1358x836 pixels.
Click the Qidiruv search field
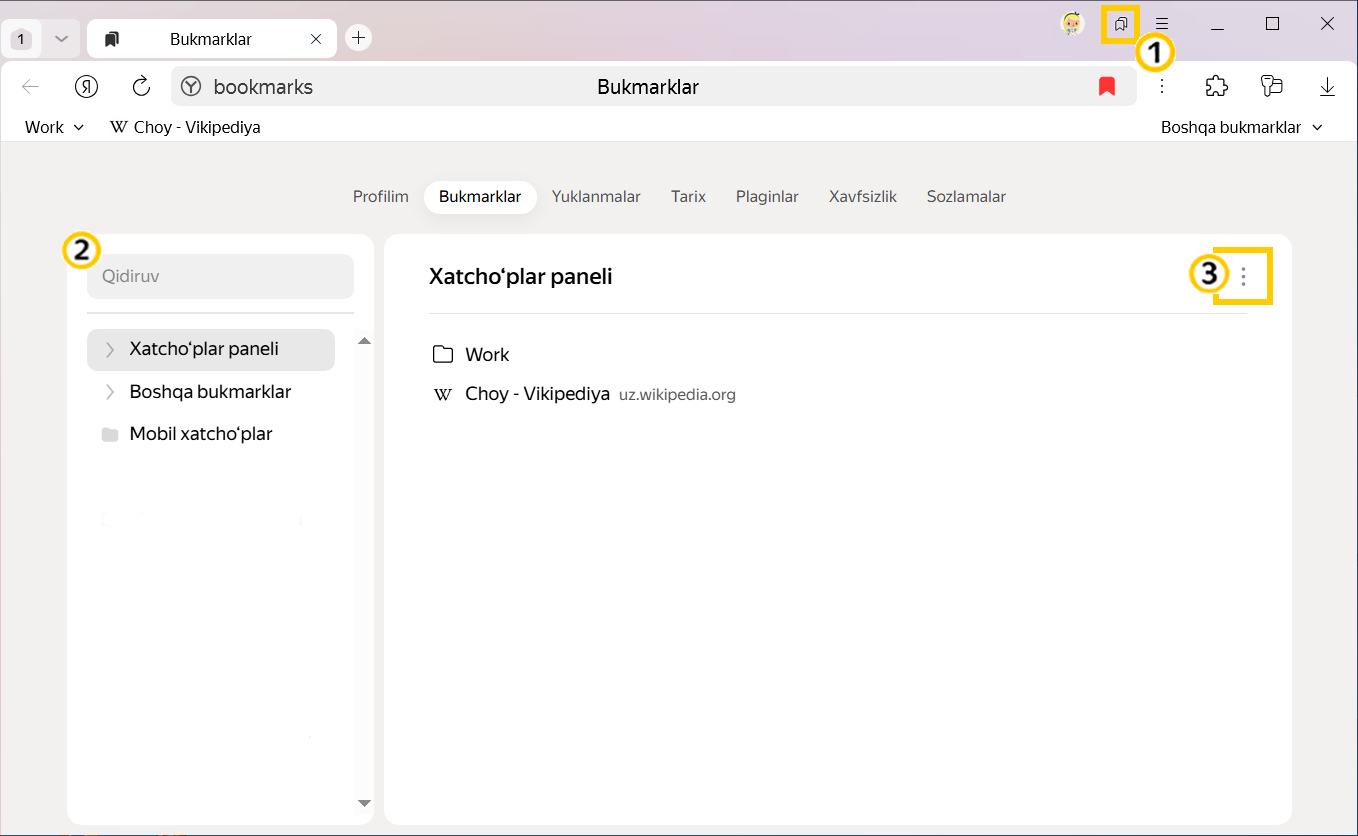click(x=220, y=276)
